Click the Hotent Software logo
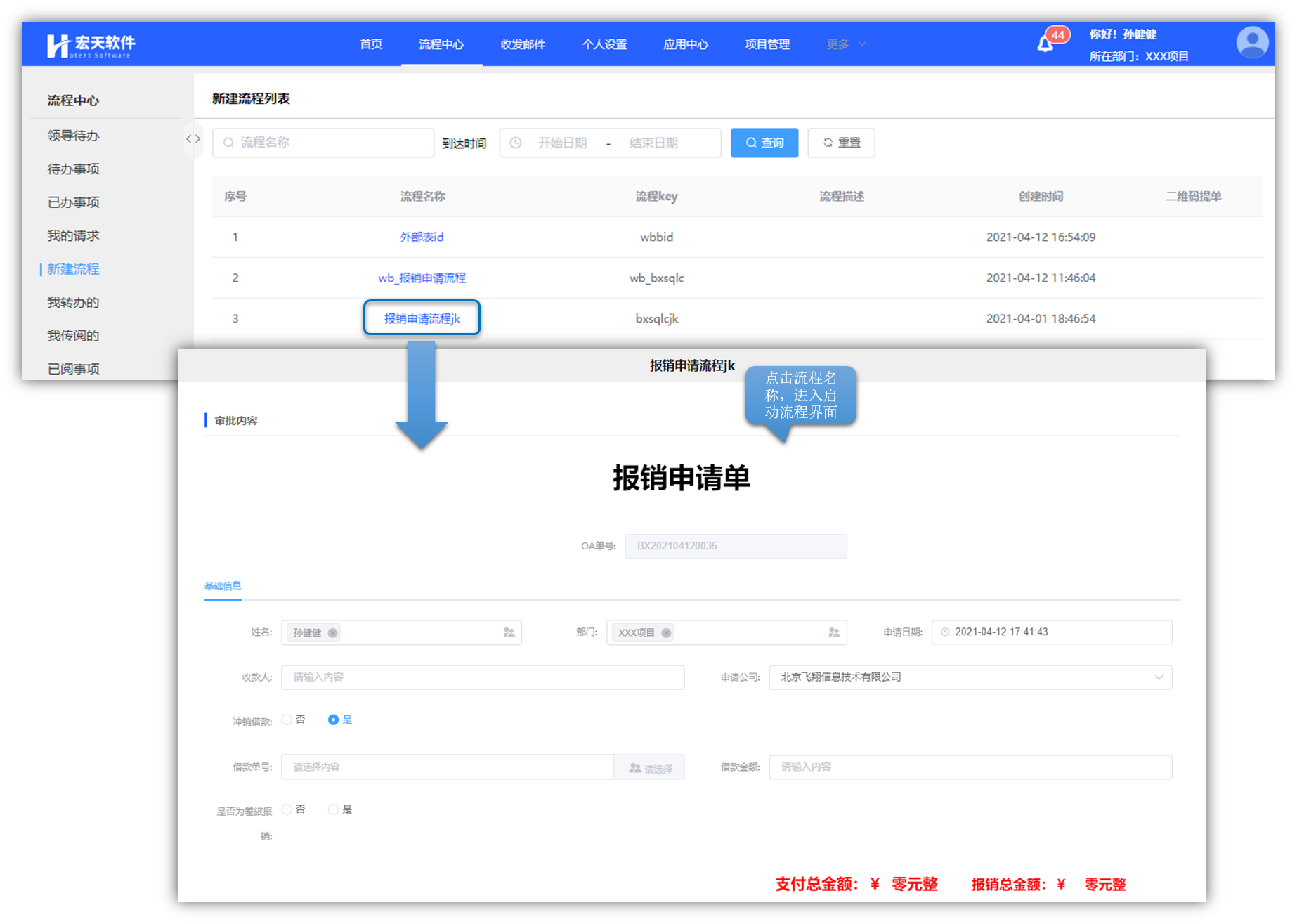Image resolution: width=1297 pixels, height=924 pixels. [91, 45]
